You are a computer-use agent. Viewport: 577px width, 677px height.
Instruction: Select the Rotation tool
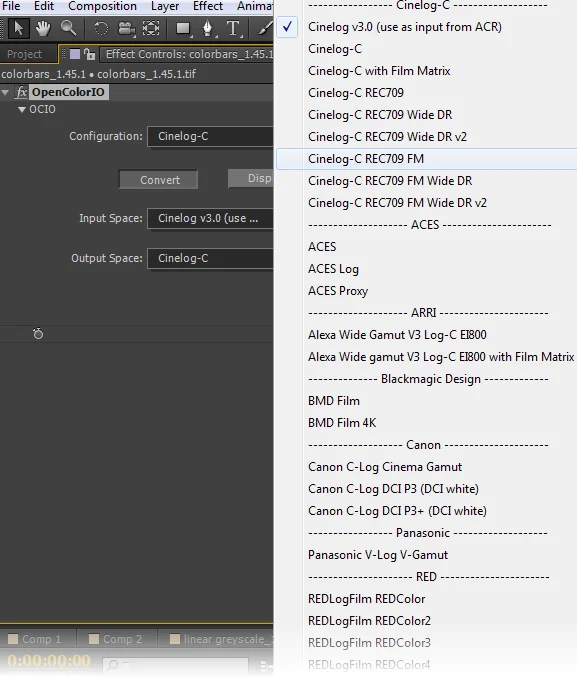tap(101, 28)
